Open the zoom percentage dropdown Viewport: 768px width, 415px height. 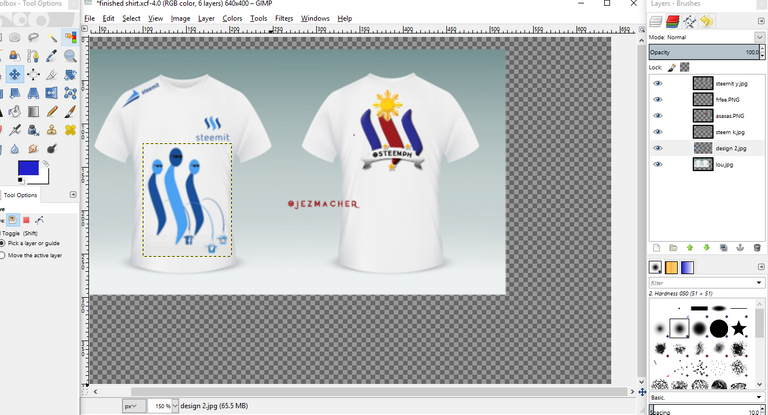tap(175, 406)
